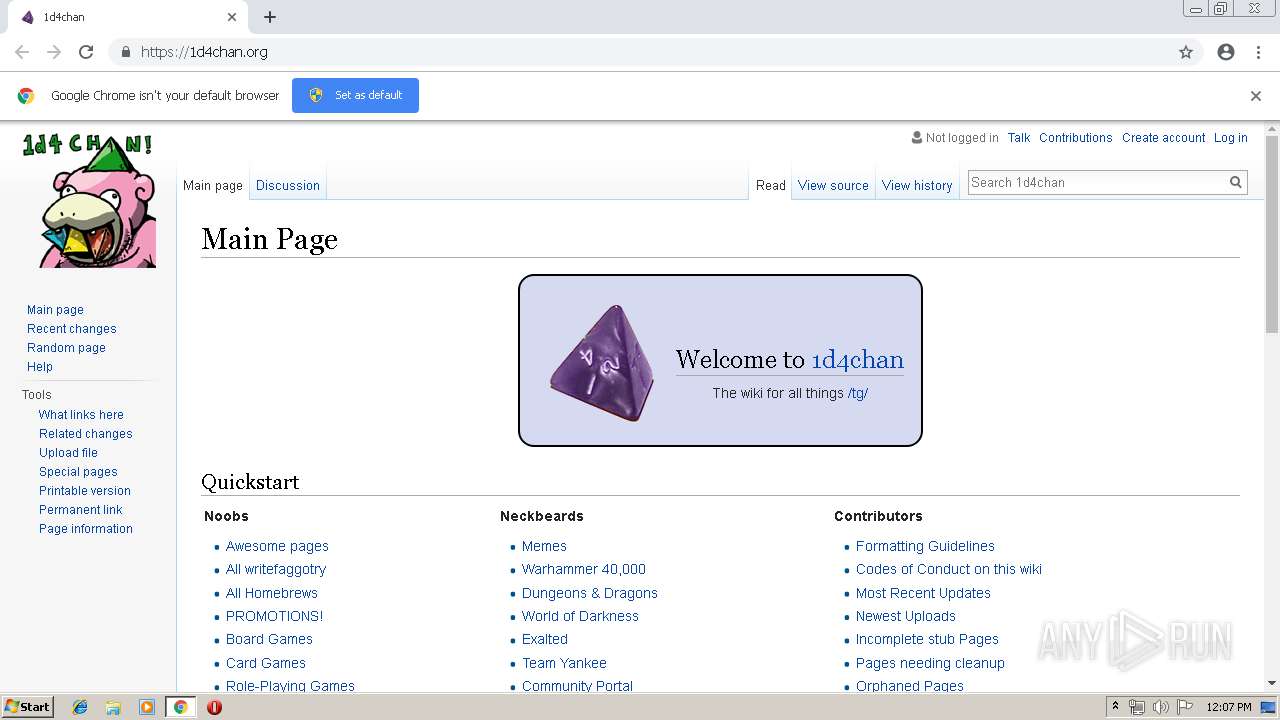Dismiss the default browser notification bar

click(1256, 96)
